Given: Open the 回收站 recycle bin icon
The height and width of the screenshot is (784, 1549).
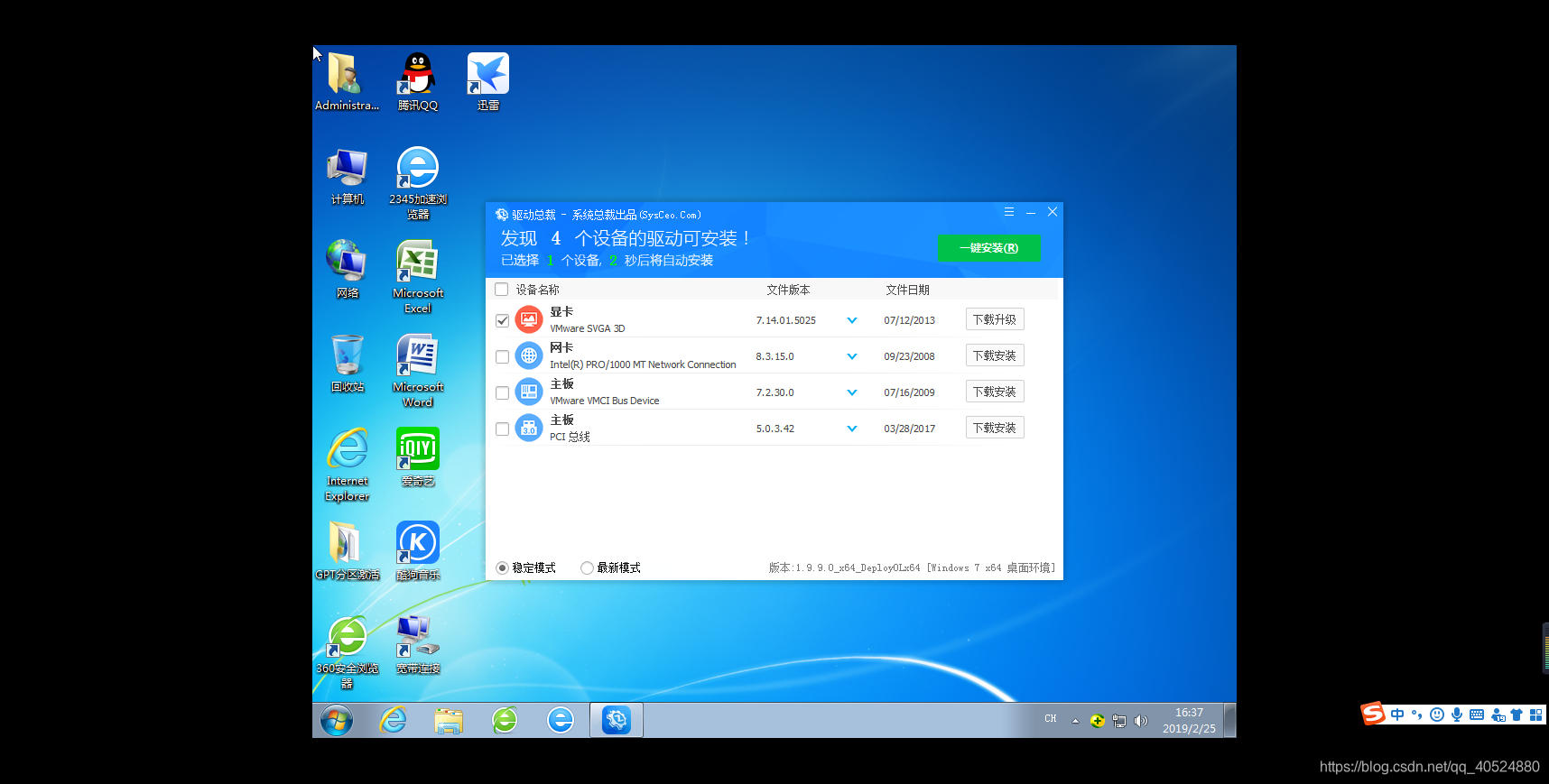Looking at the screenshot, I should click(347, 363).
